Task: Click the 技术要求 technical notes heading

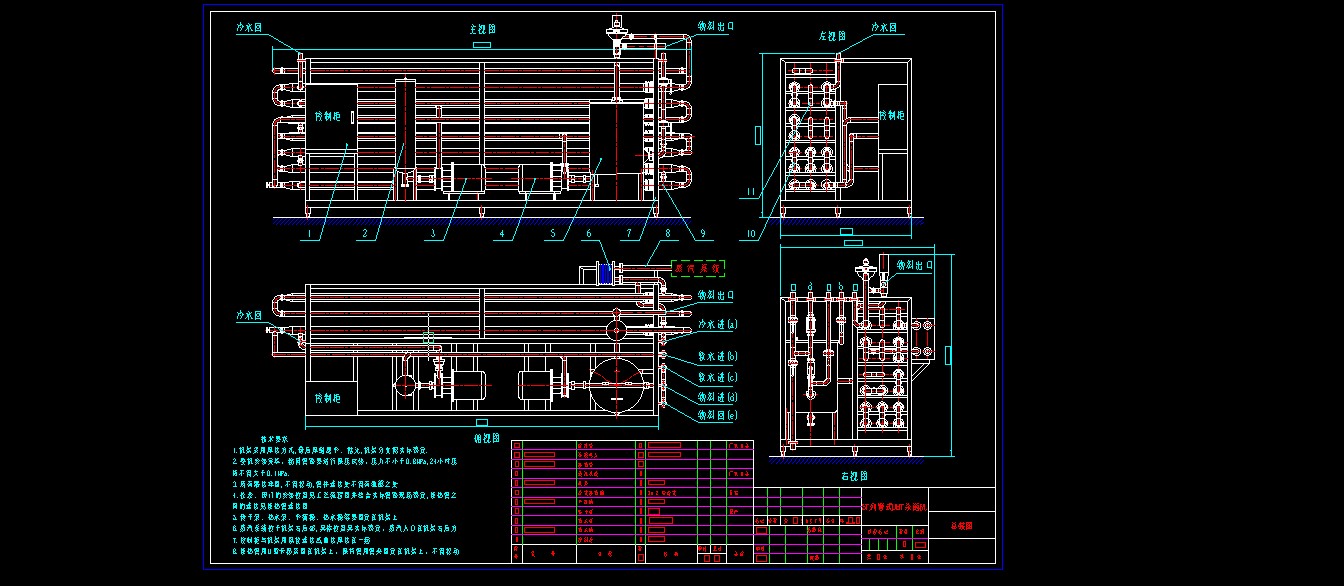Action: (x=275, y=439)
